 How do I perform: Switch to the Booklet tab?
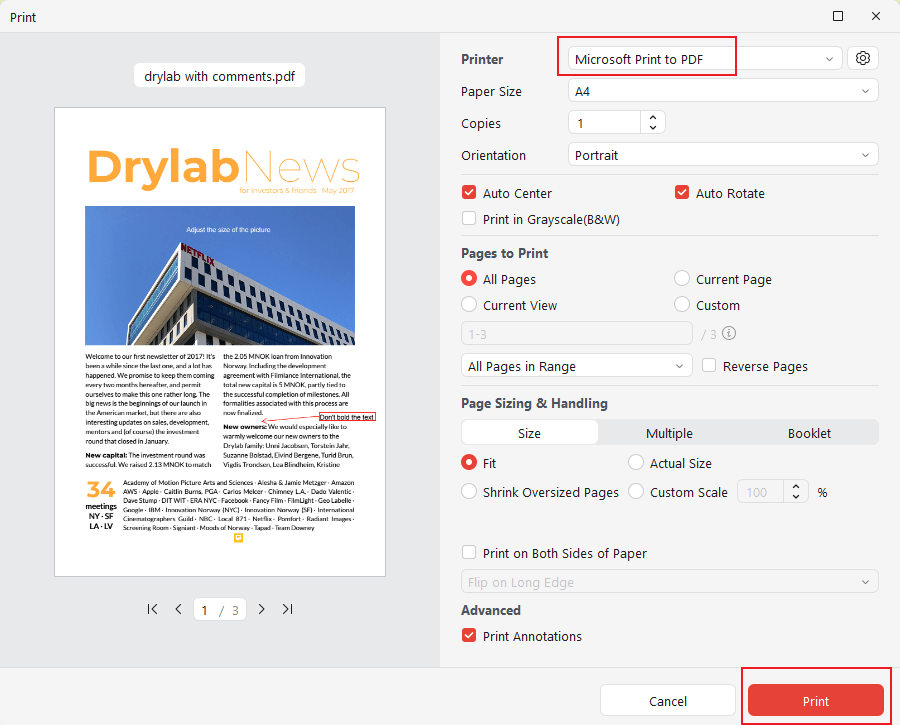[808, 433]
